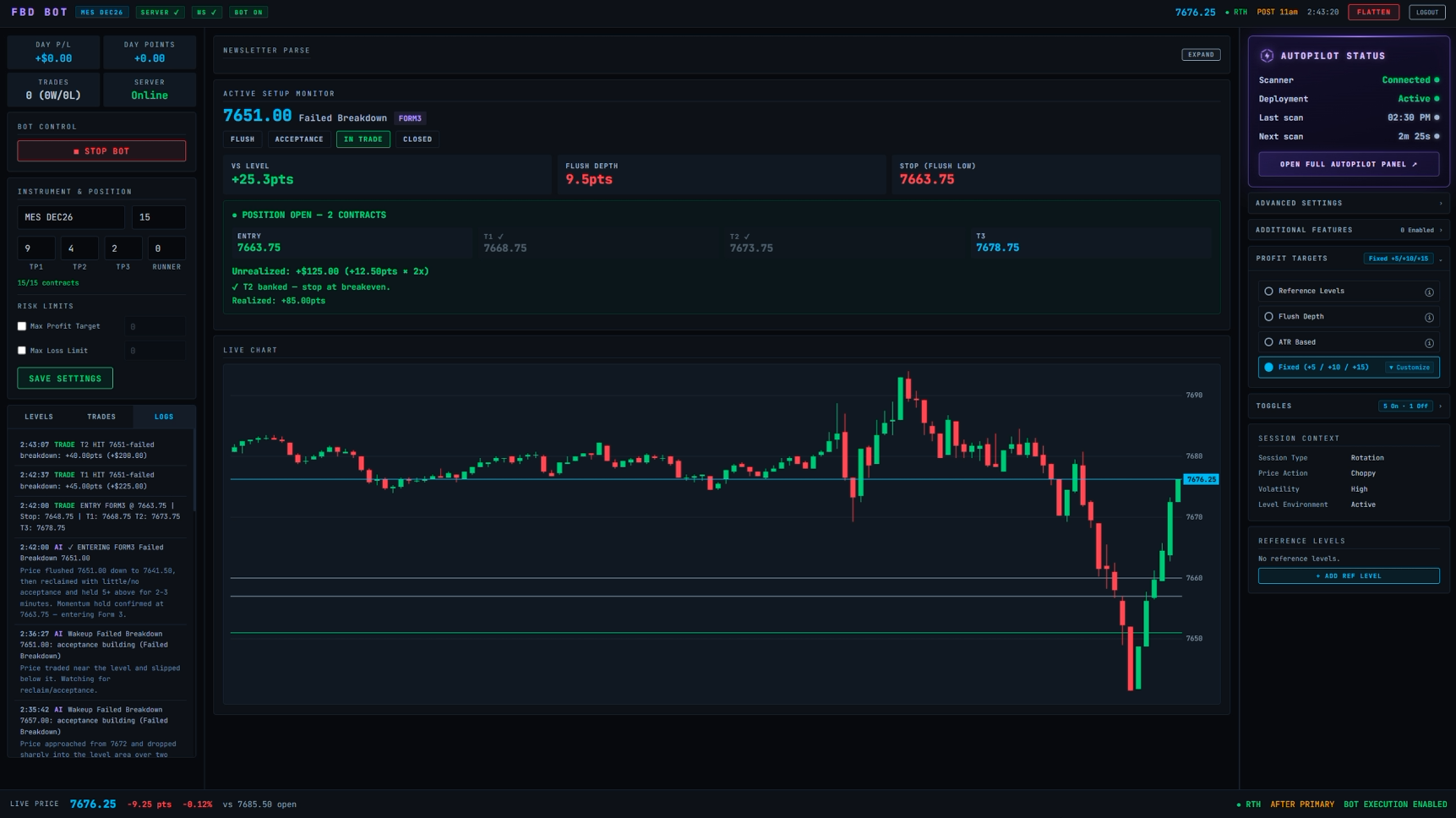Screen dimensions: 1456x818
Task: Click the Runner contracts field
Action: [166, 248]
